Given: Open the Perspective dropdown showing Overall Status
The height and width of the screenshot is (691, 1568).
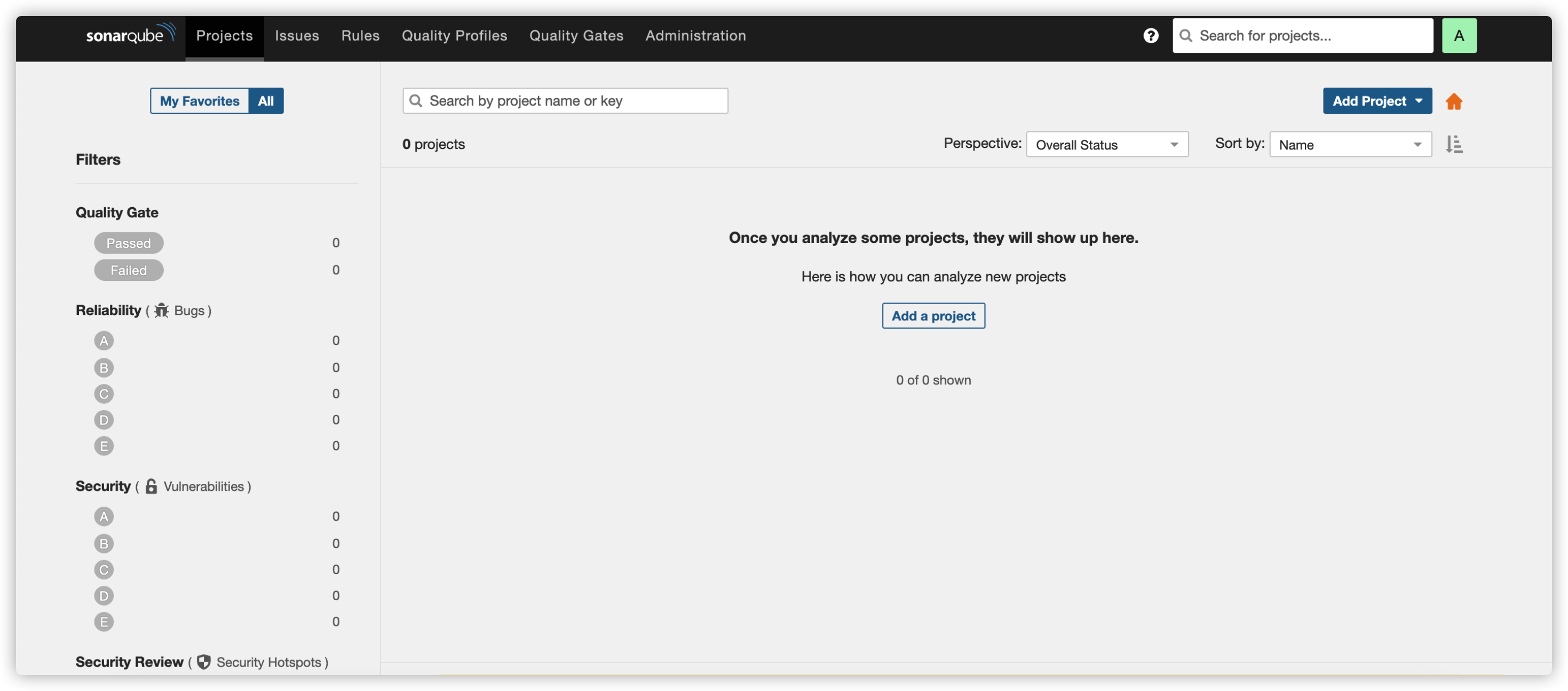Looking at the screenshot, I should click(1106, 144).
